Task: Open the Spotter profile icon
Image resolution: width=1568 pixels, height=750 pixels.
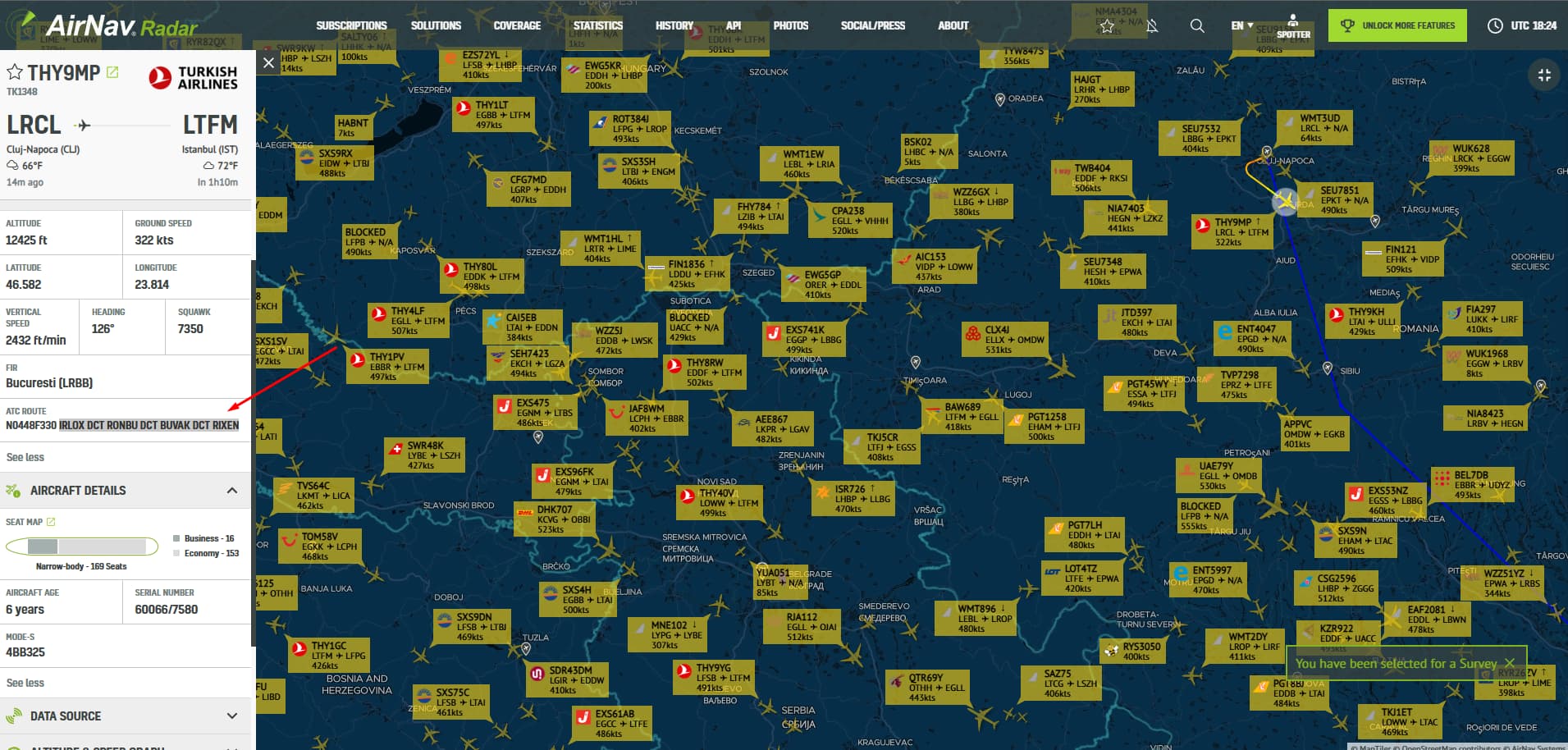Action: 1293,26
